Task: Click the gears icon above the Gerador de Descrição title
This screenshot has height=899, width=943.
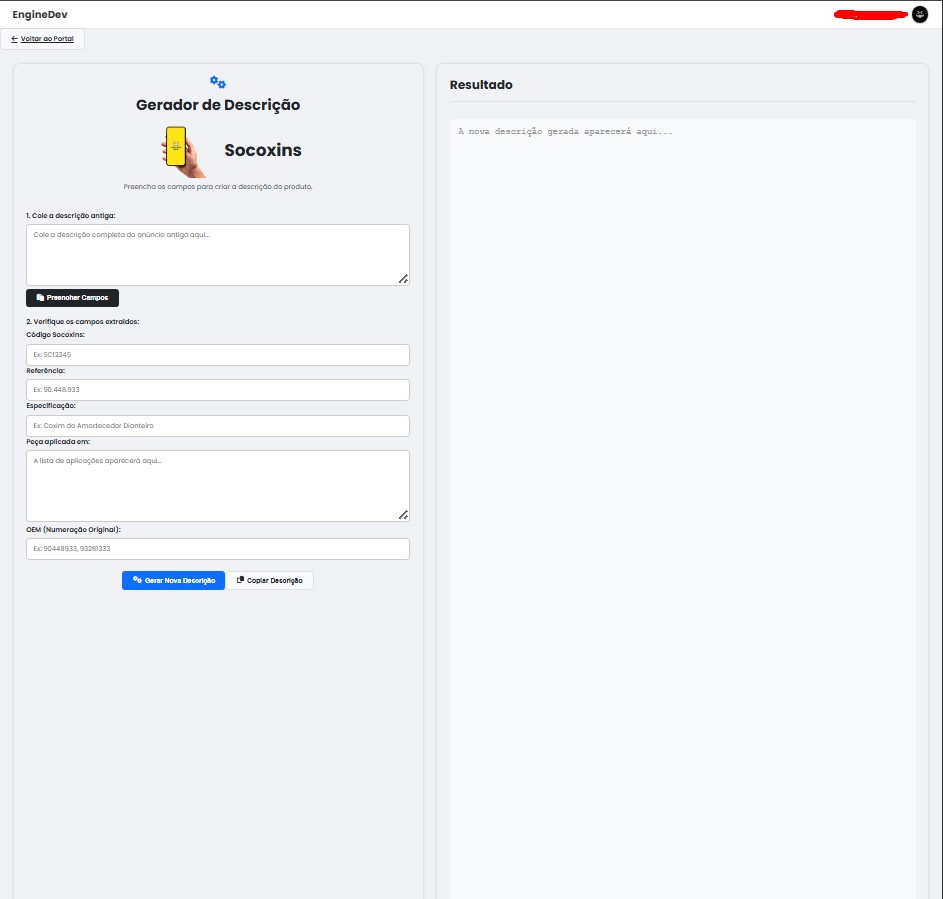Action: [x=217, y=83]
